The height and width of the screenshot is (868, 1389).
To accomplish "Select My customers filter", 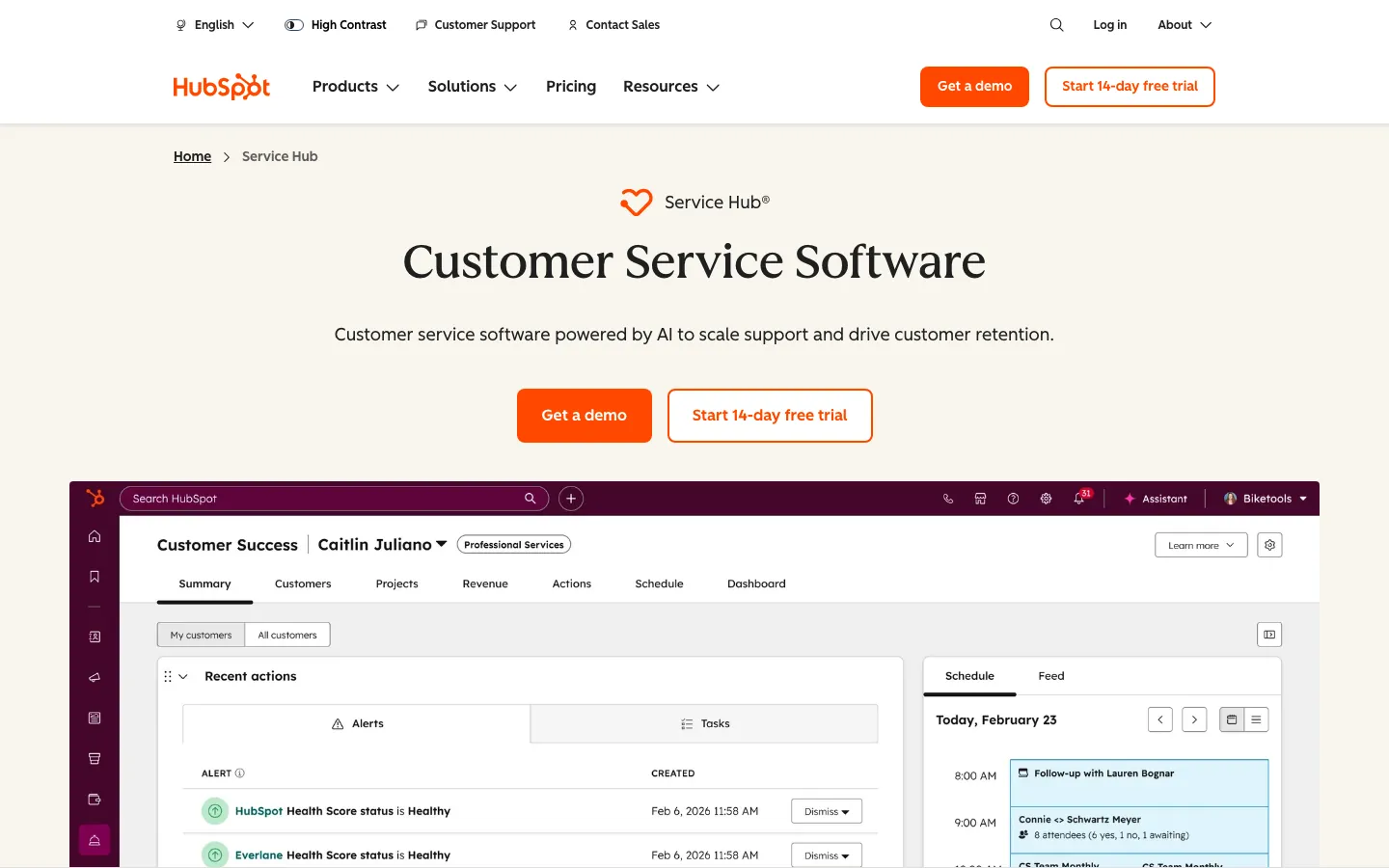I will click(201, 635).
